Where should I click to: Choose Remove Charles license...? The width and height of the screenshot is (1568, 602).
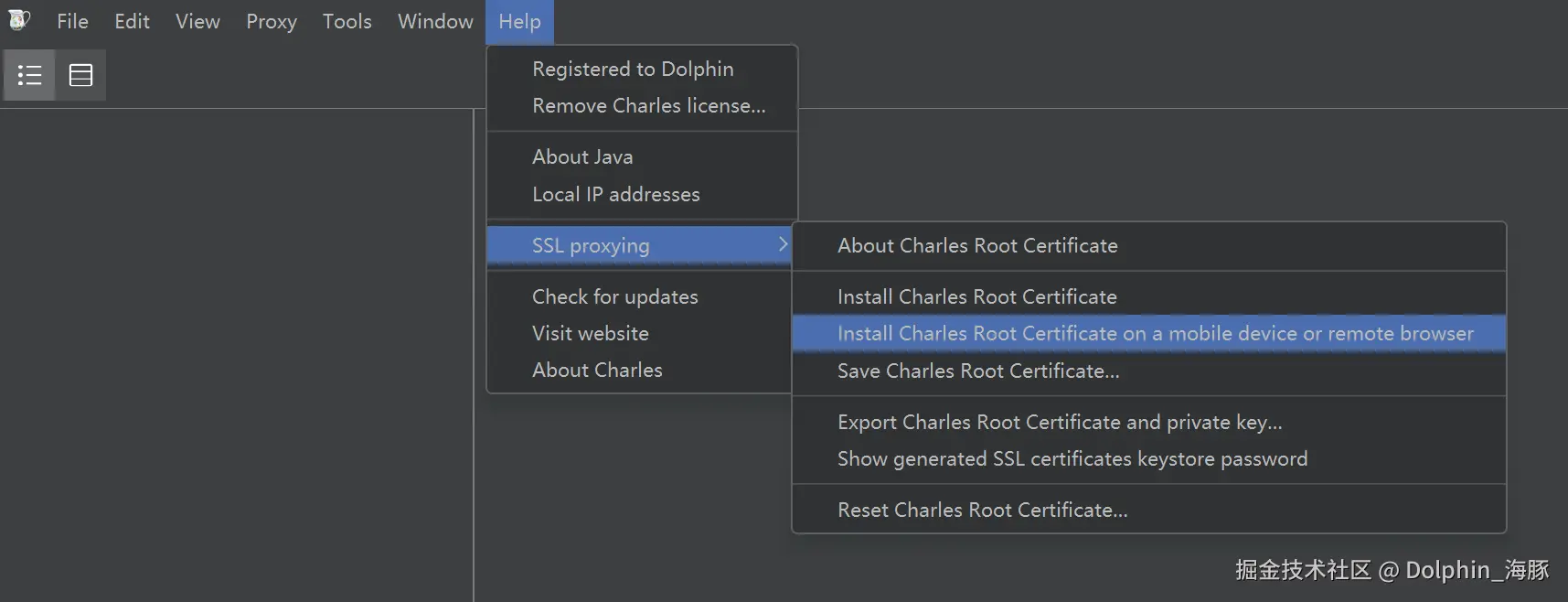tap(642, 105)
